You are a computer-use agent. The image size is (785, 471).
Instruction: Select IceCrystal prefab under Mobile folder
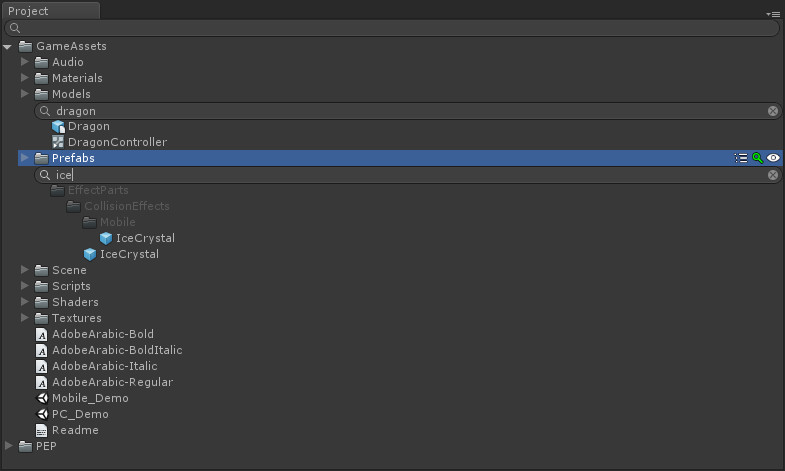(x=138, y=238)
